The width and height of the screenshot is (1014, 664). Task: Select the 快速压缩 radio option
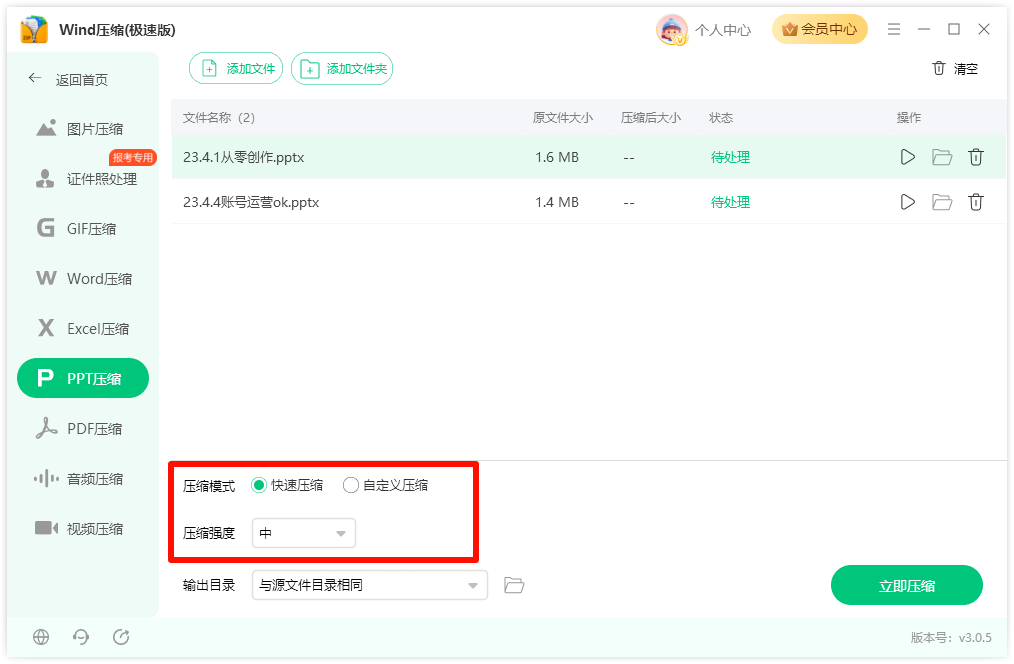click(287, 486)
